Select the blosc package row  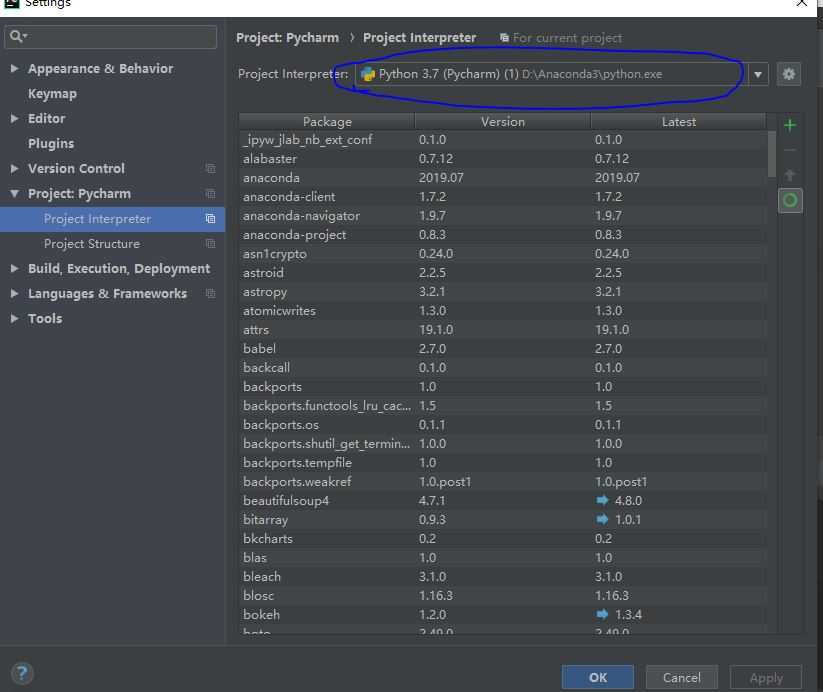tap(503, 595)
